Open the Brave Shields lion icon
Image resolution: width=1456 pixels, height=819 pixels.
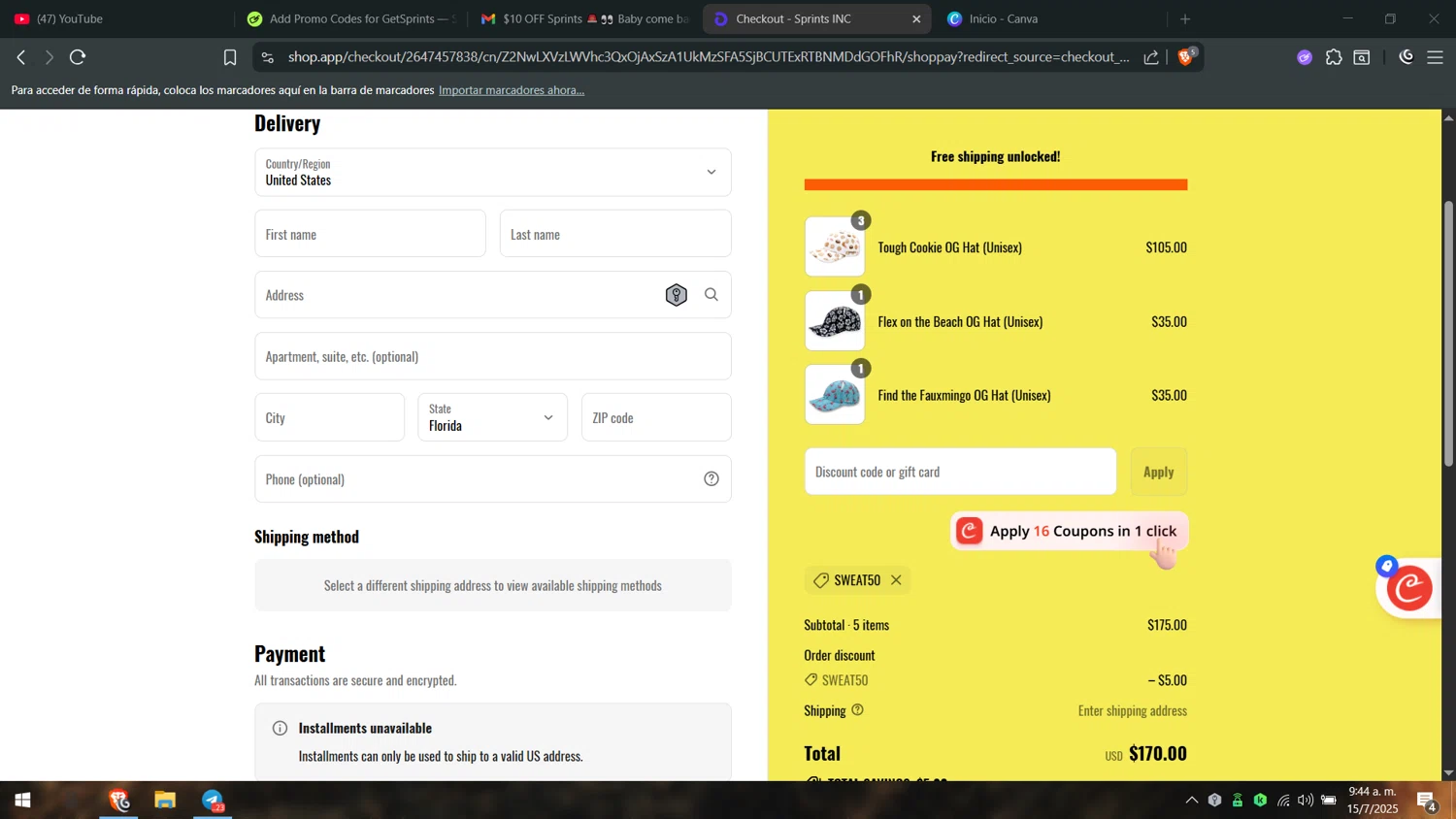[1186, 56]
